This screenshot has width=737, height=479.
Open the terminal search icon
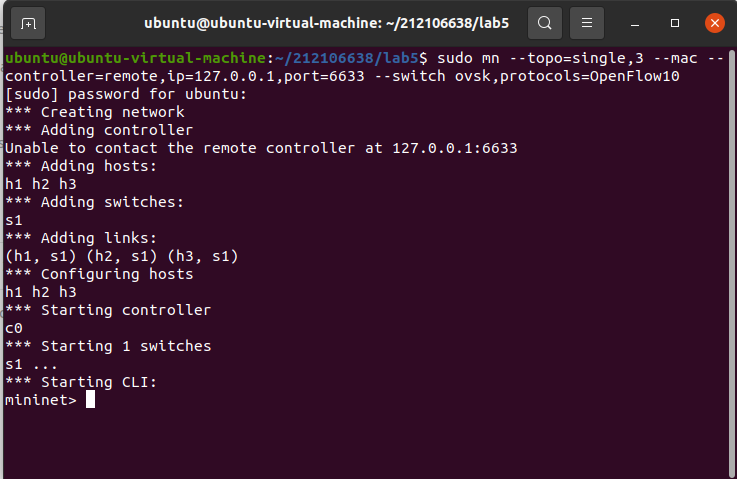tap(545, 23)
